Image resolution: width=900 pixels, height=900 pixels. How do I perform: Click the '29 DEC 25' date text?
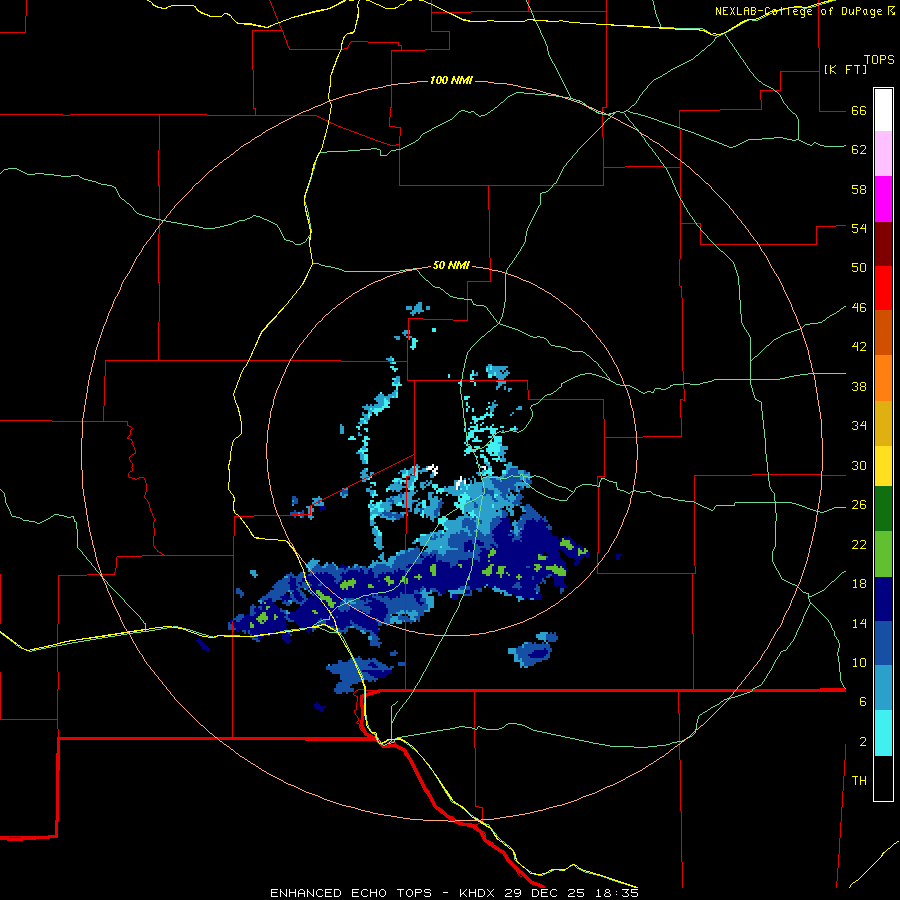pyautogui.click(x=545, y=893)
